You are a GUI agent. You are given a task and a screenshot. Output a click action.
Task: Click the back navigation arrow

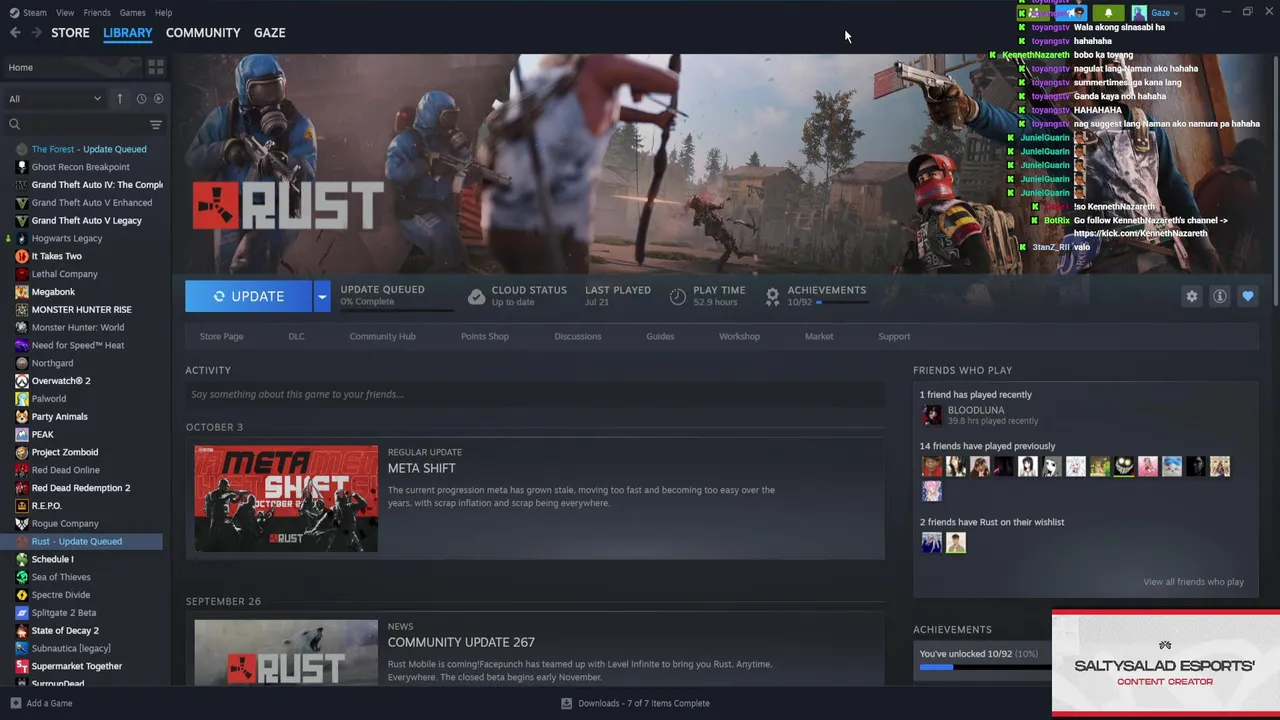coord(15,33)
